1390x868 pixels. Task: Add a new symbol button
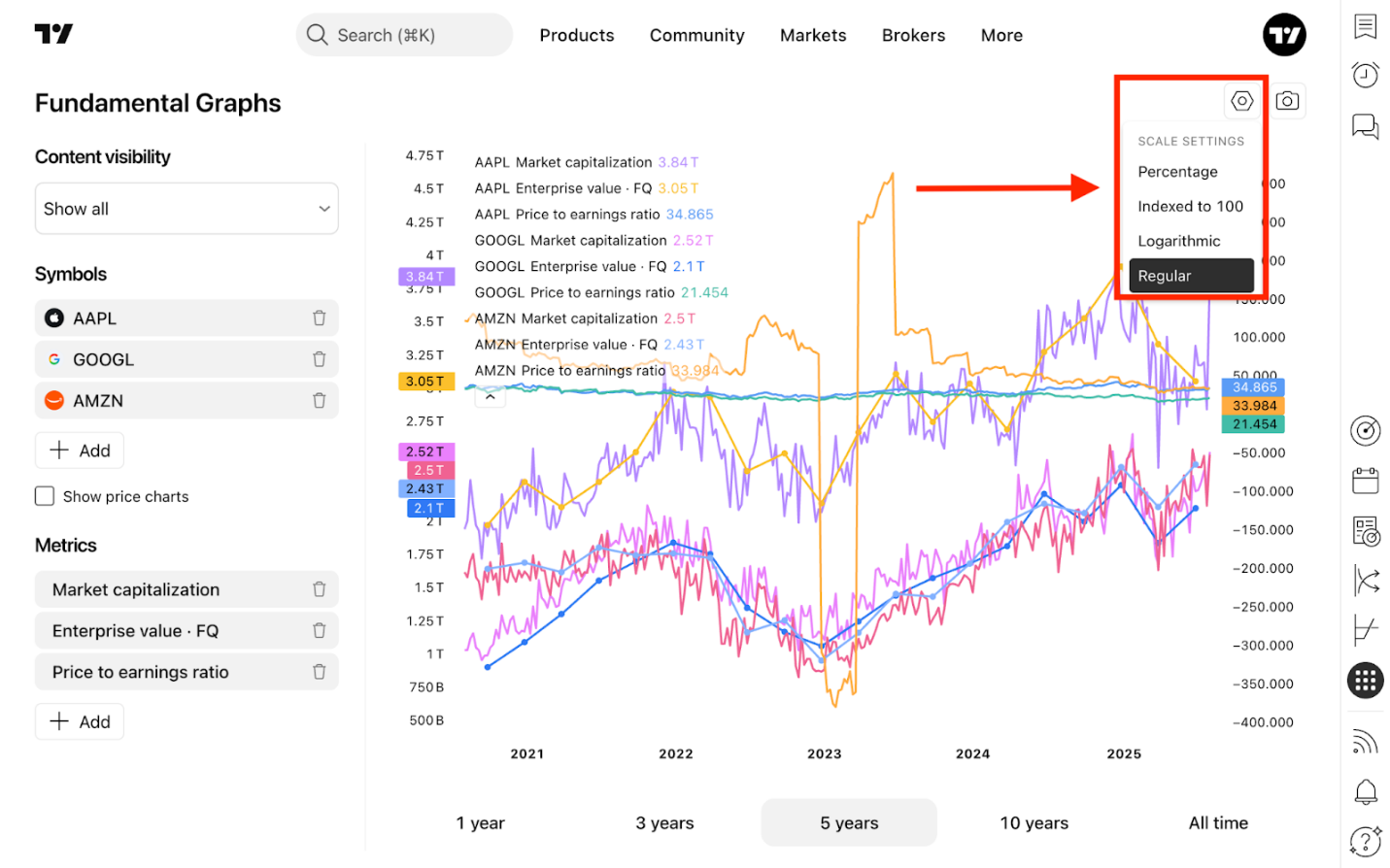(80, 451)
